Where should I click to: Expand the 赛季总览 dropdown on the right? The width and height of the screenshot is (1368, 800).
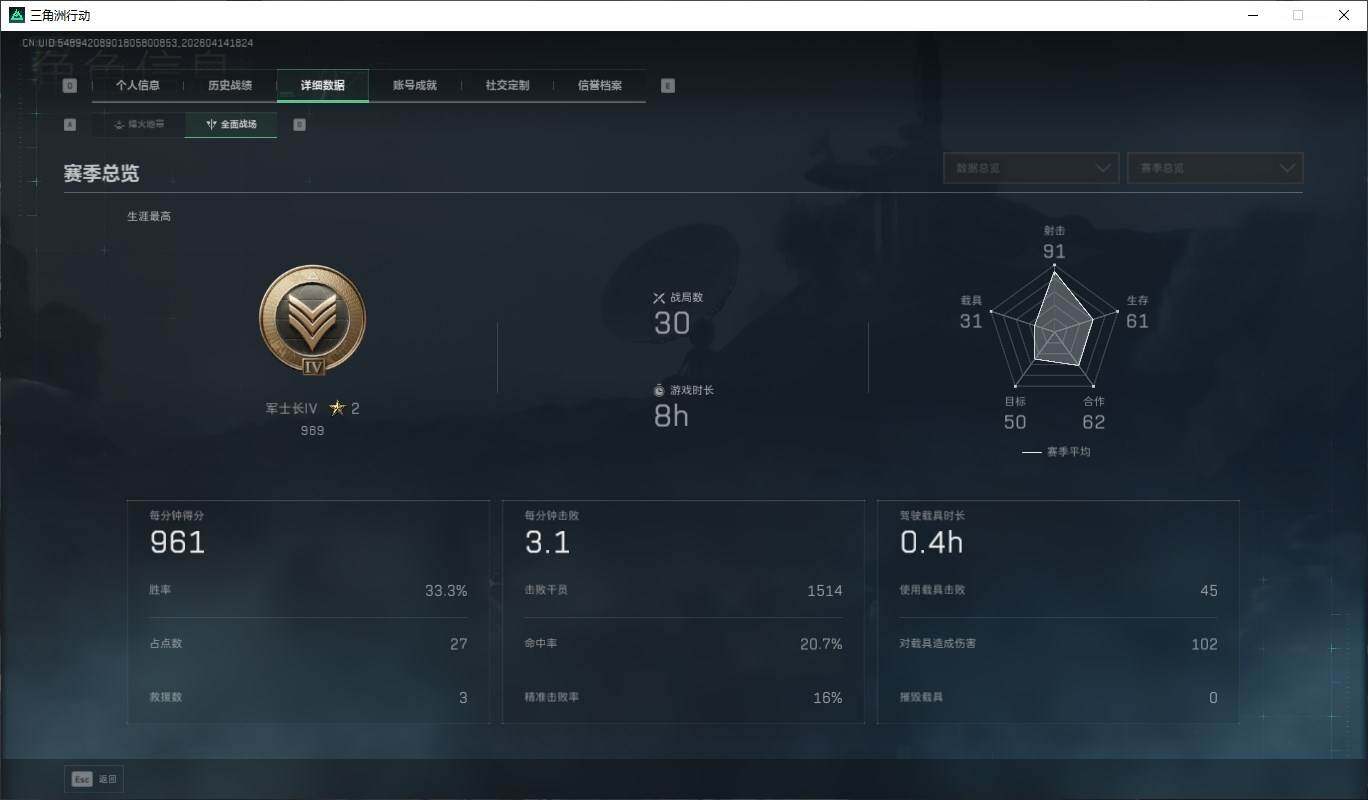pyautogui.click(x=1215, y=168)
